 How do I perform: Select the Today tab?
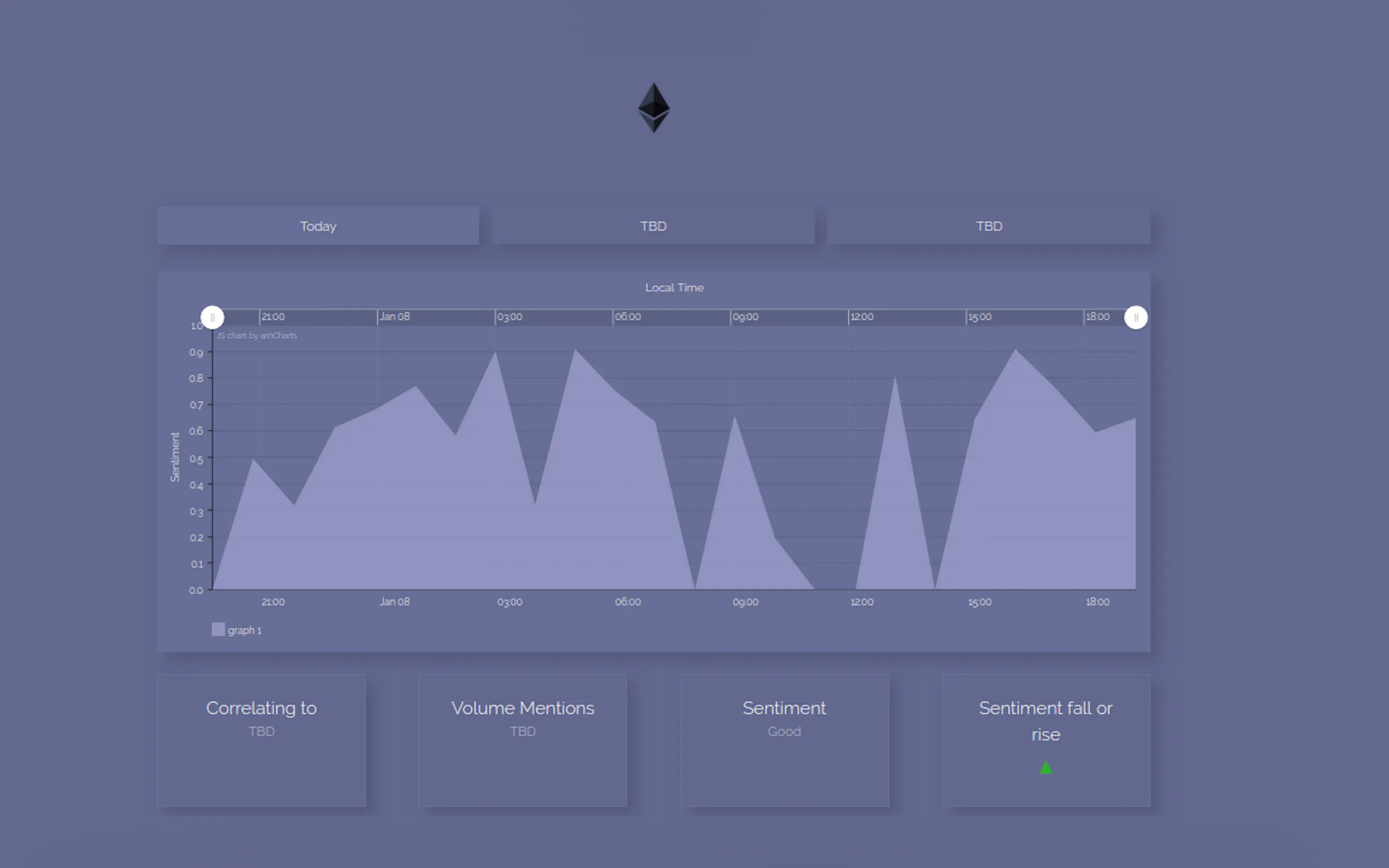point(318,226)
